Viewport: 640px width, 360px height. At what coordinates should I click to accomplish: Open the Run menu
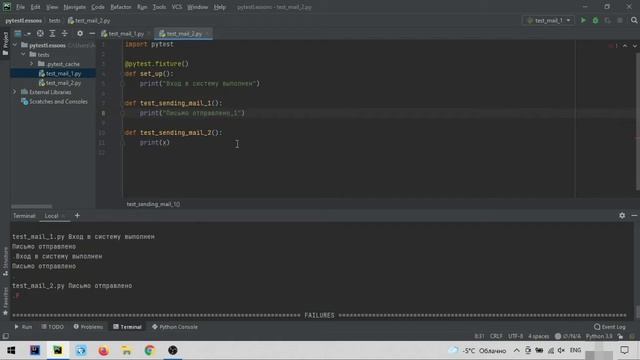(x=142, y=7)
